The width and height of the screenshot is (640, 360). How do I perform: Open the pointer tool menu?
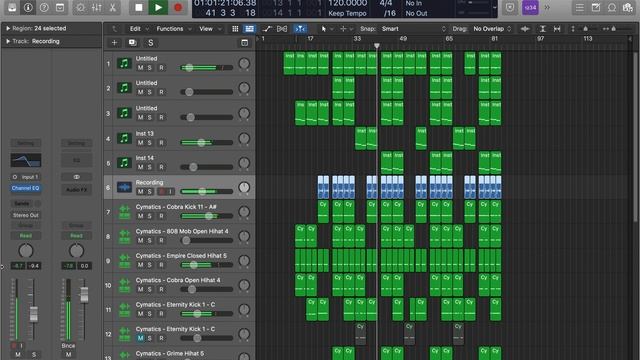[x=327, y=29]
